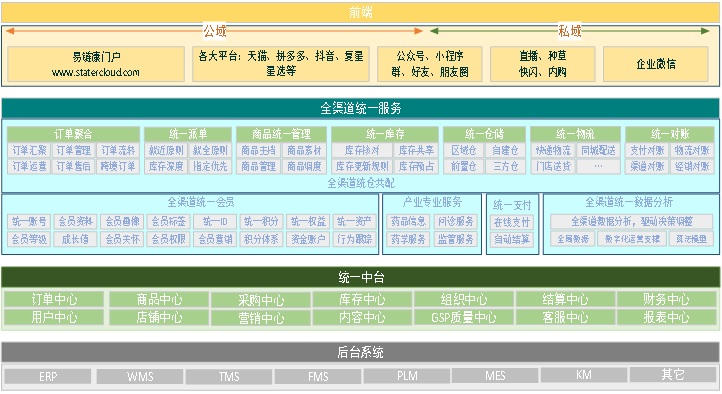Click the 报表中心 box
This screenshot has height=394, width=722.
(666, 318)
